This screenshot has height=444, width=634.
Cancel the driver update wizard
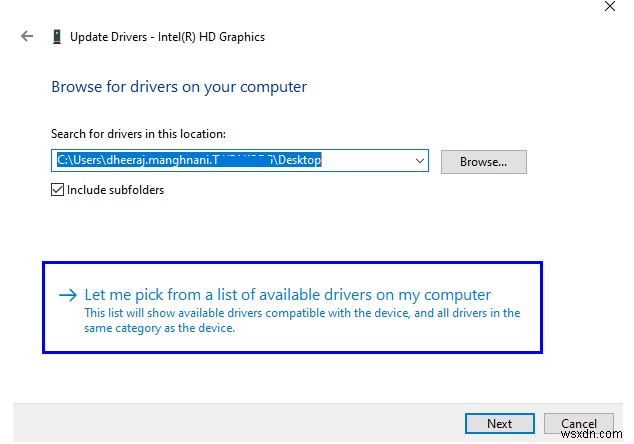(579, 423)
